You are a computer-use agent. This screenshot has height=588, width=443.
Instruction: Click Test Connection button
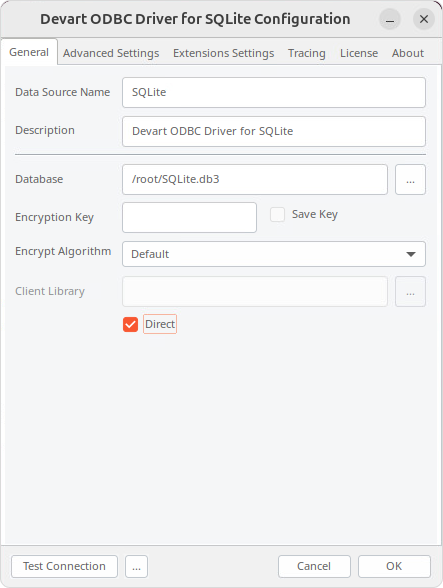coord(65,566)
